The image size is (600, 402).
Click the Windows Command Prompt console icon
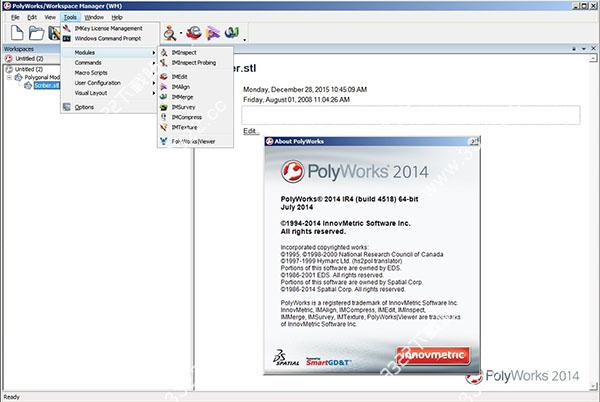(67, 39)
